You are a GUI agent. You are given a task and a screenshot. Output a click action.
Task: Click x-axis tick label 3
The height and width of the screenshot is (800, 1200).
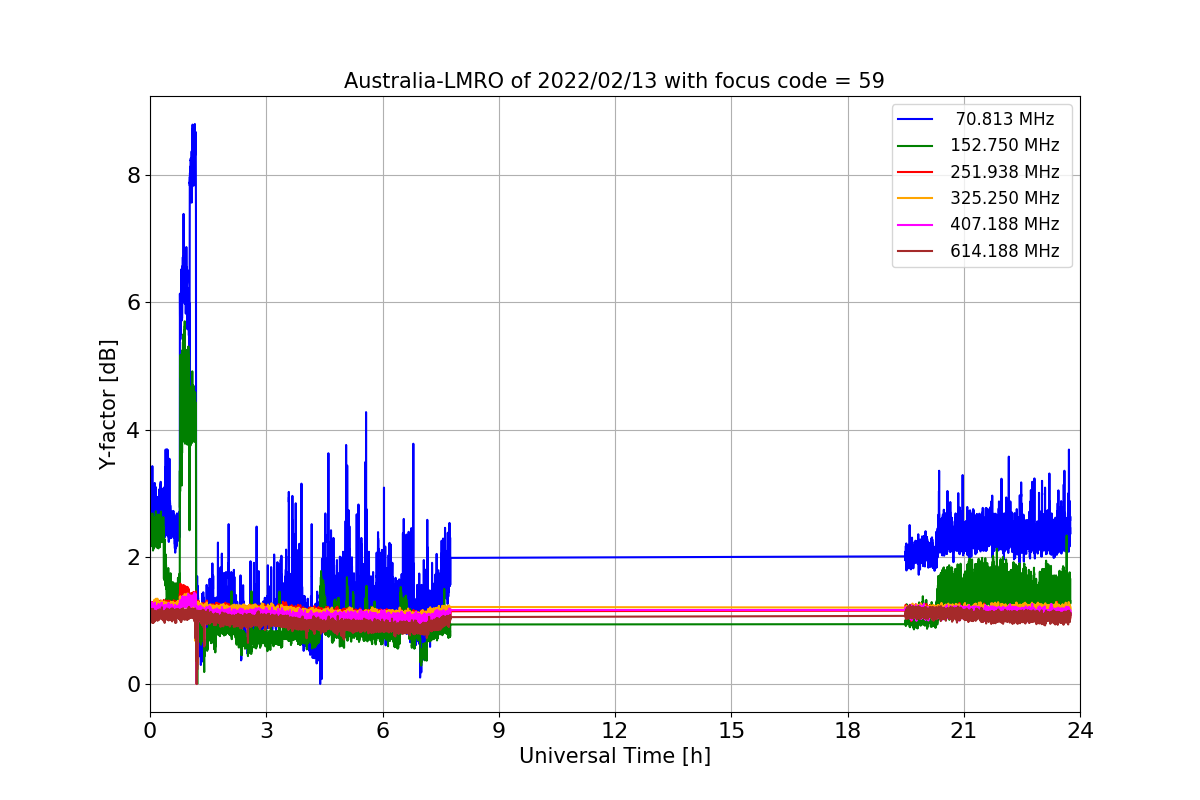pyautogui.click(x=266, y=731)
